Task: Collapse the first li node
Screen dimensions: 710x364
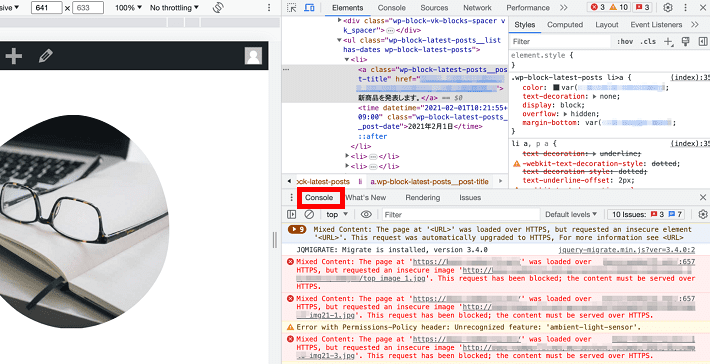Action: coord(347,60)
